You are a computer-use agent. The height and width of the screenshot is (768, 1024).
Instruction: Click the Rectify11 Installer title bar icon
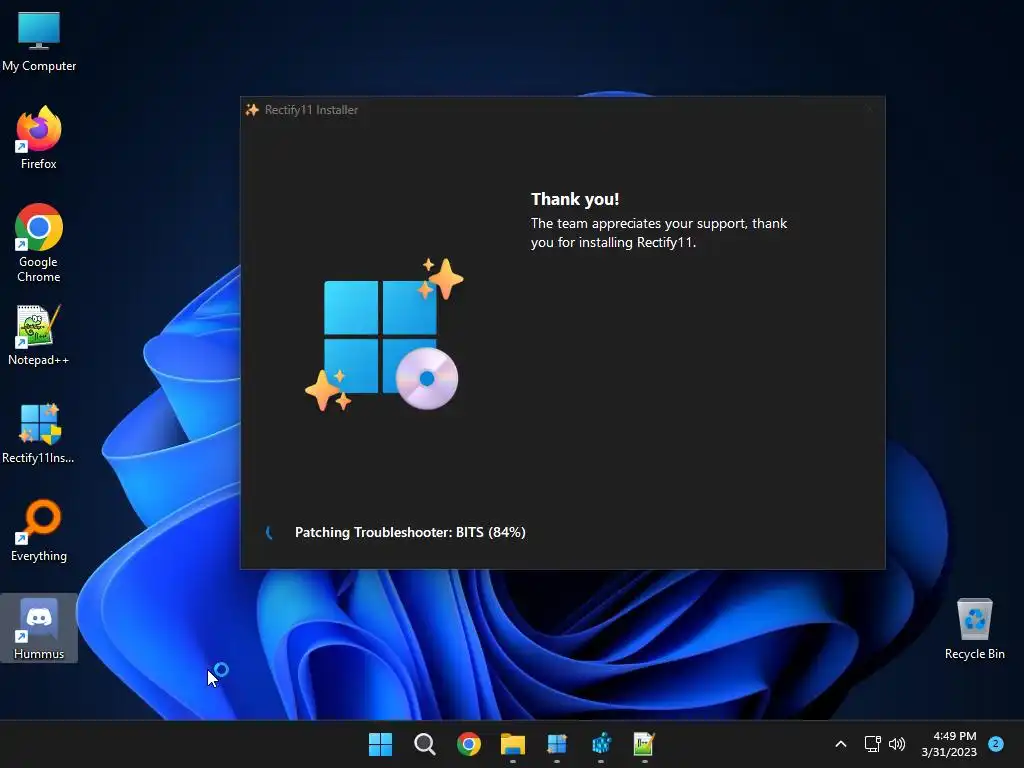(x=252, y=110)
